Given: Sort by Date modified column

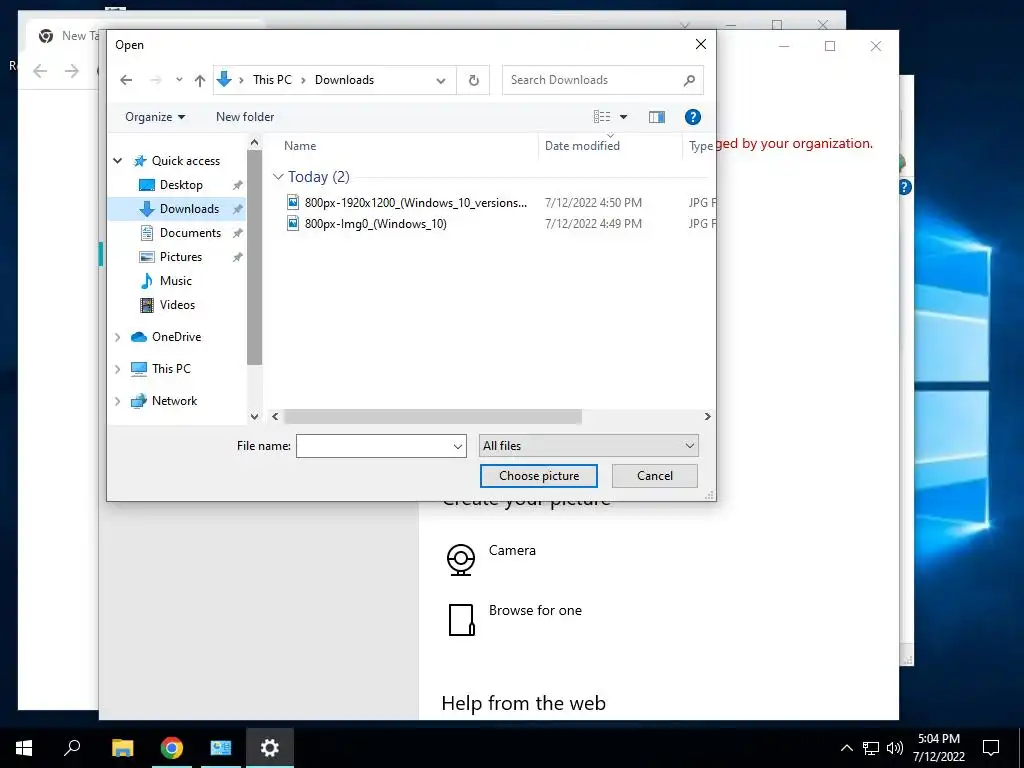Looking at the screenshot, I should pos(582,146).
